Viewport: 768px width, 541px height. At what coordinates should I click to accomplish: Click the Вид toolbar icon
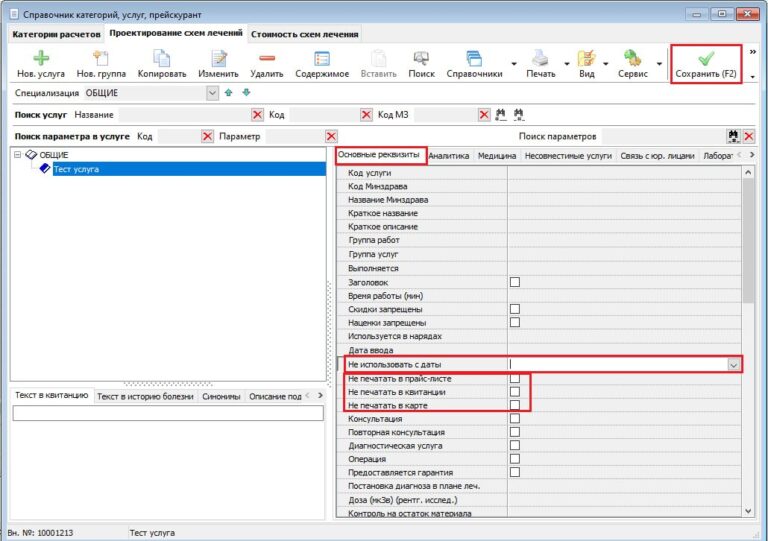tap(586, 58)
